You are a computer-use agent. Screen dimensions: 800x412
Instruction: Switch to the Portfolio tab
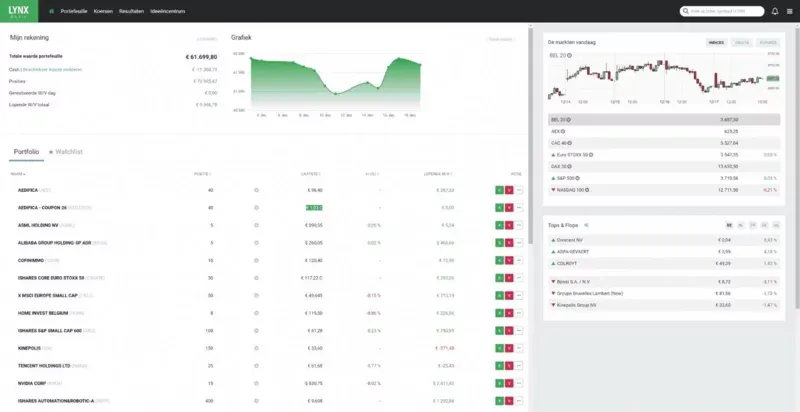[26, 152]
